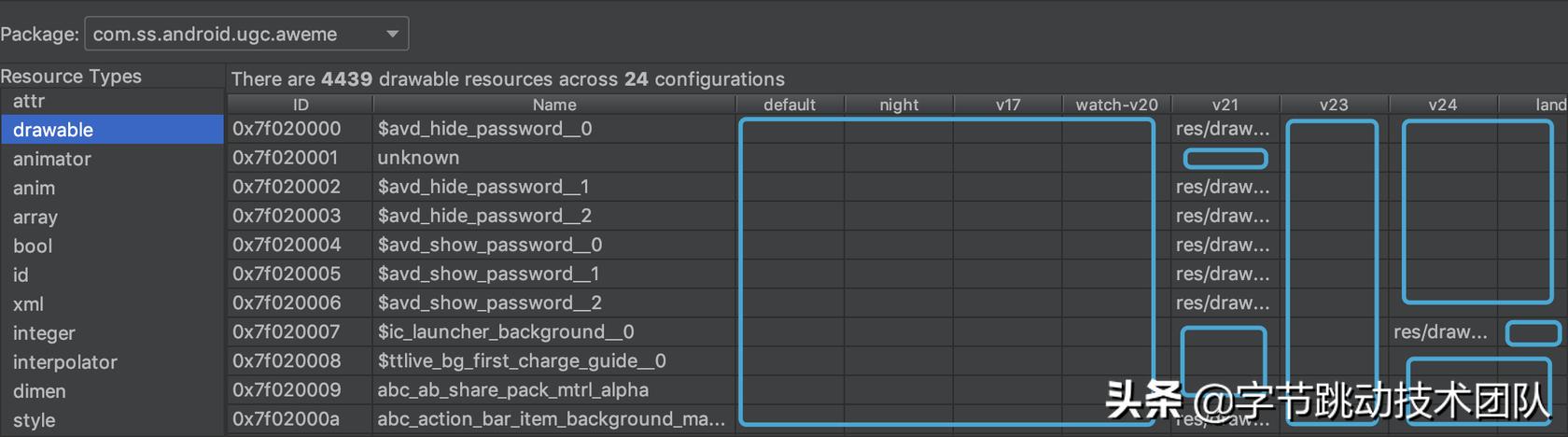
Task: Select the $avd_hide_password__0 row
Action: tap(484, 129)
